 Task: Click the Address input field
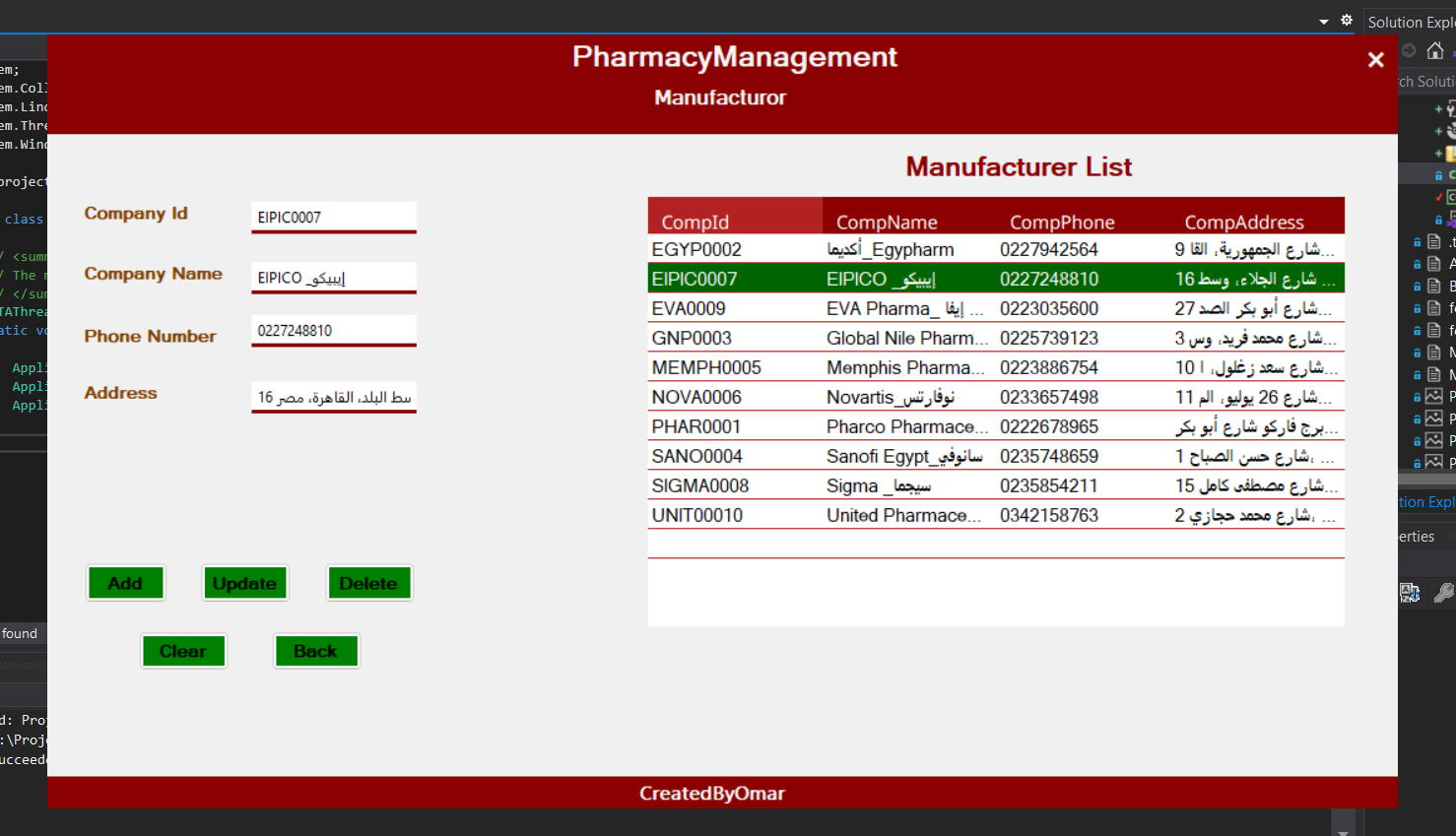click(x=333, y=397)
